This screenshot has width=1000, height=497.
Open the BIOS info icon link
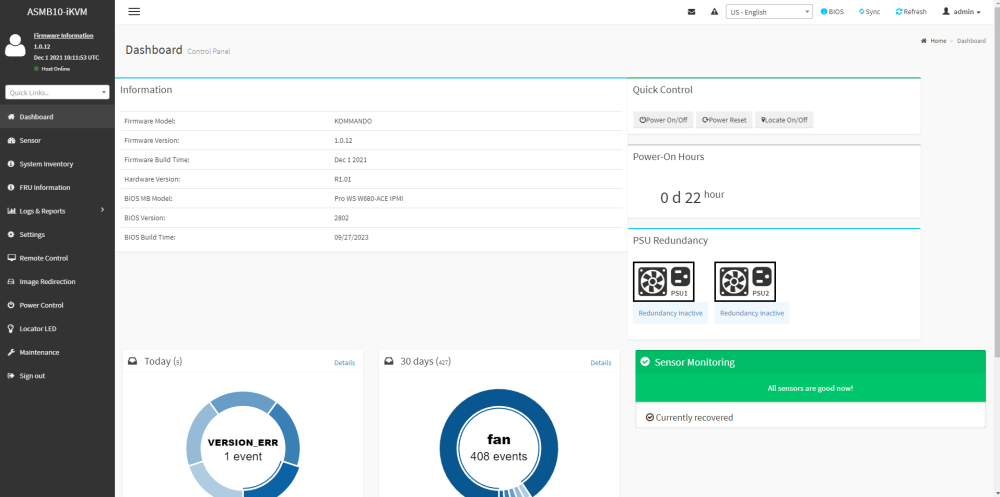pos(832,11)
